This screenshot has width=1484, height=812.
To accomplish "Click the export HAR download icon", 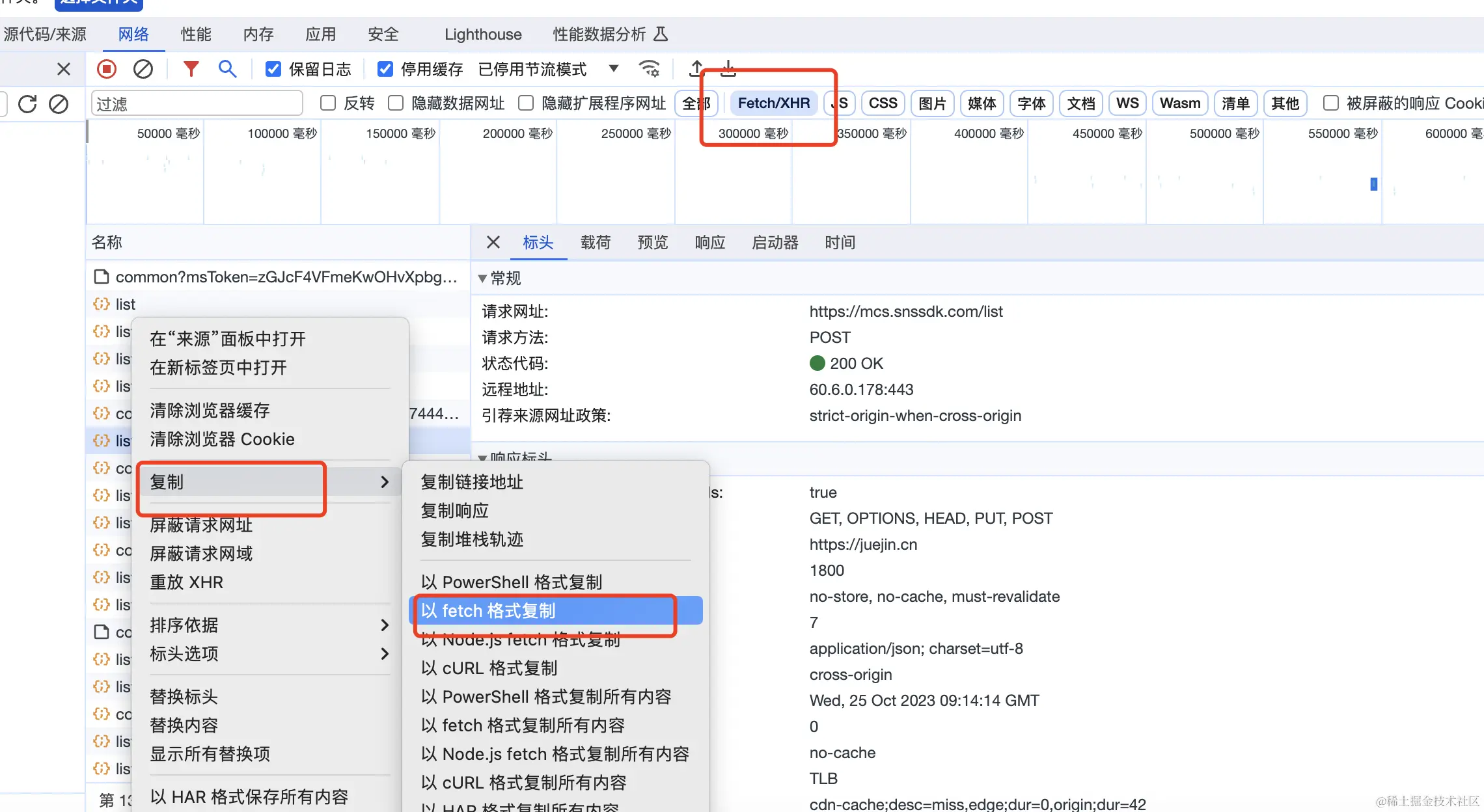I will coord(728,68).
